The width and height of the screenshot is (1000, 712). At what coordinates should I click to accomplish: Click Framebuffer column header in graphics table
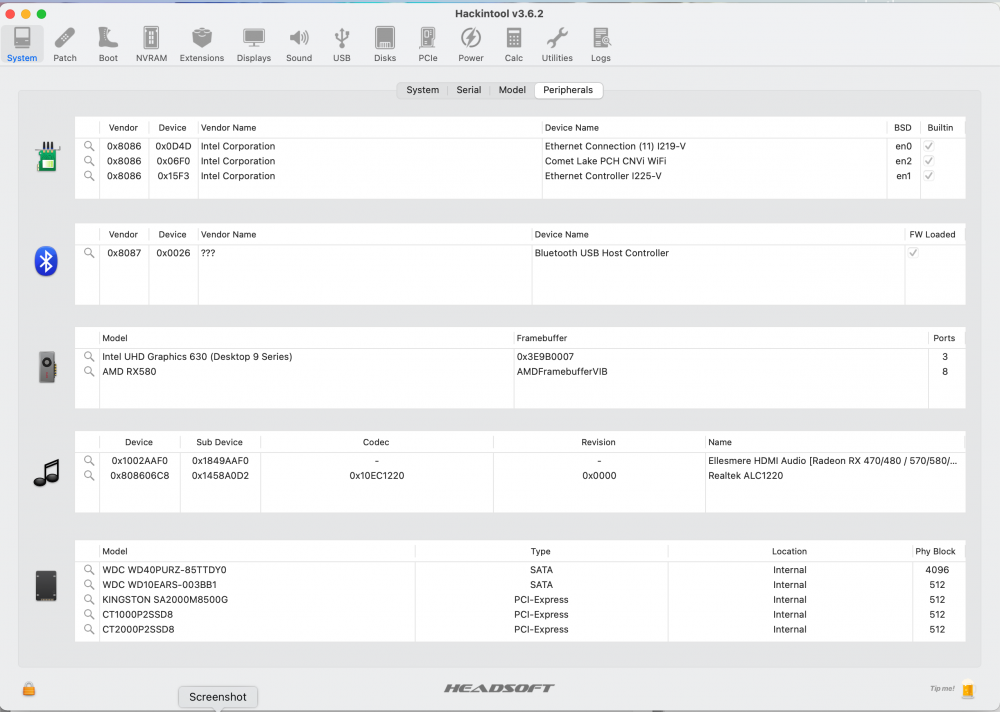tap(721, 338)
